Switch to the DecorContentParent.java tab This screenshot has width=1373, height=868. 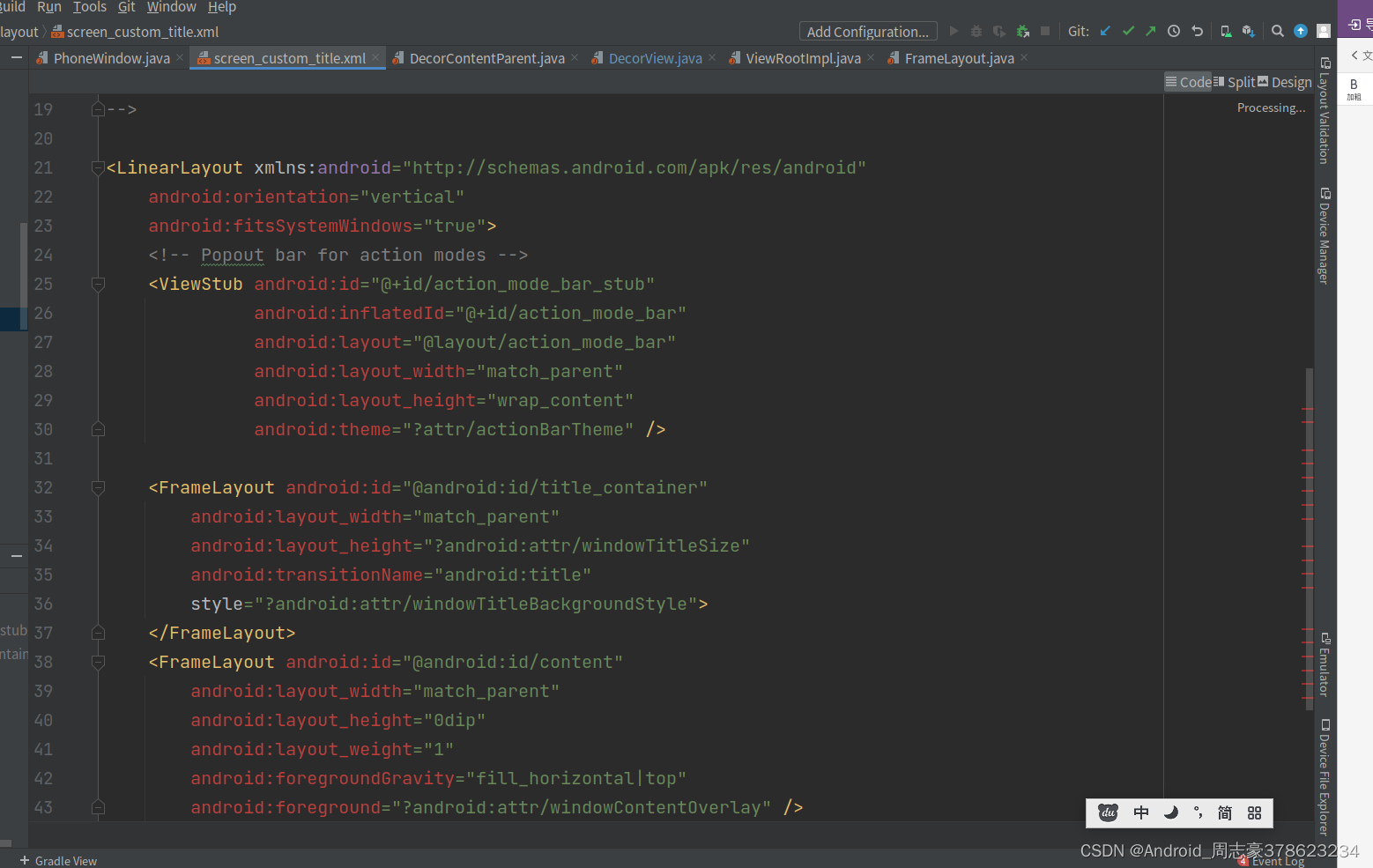[x=486, y=58]
